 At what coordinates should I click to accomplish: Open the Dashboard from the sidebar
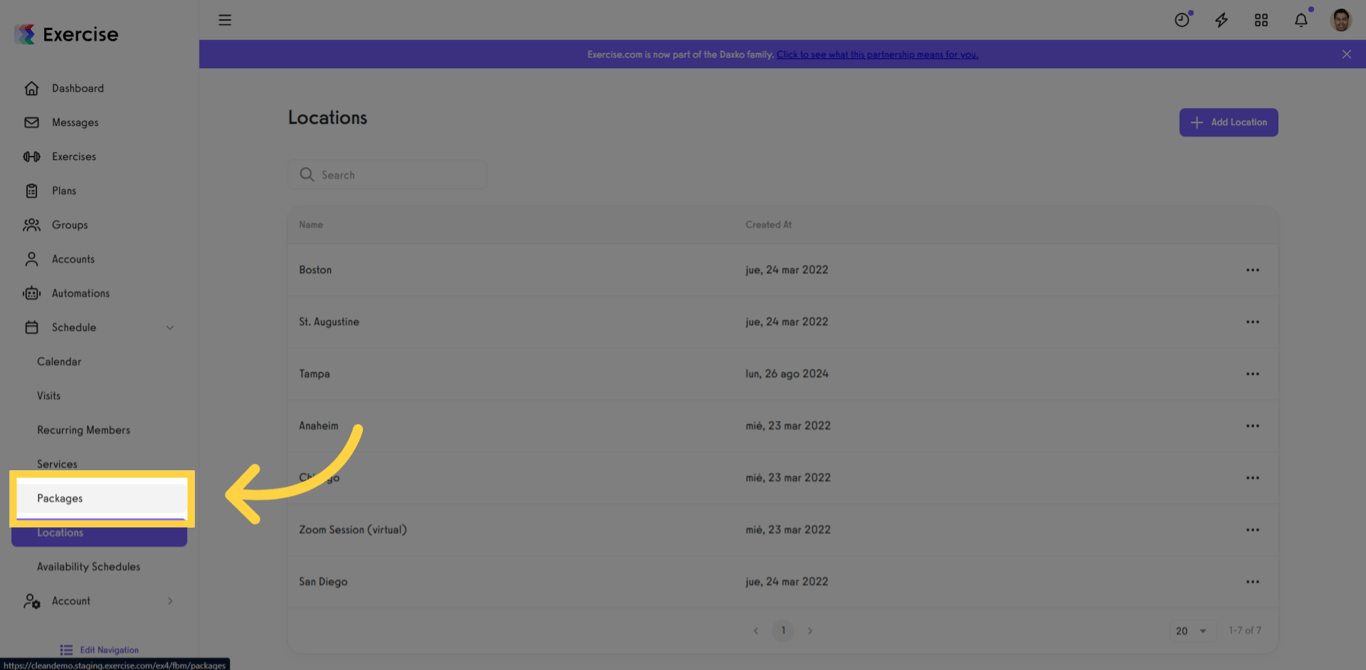77,88
